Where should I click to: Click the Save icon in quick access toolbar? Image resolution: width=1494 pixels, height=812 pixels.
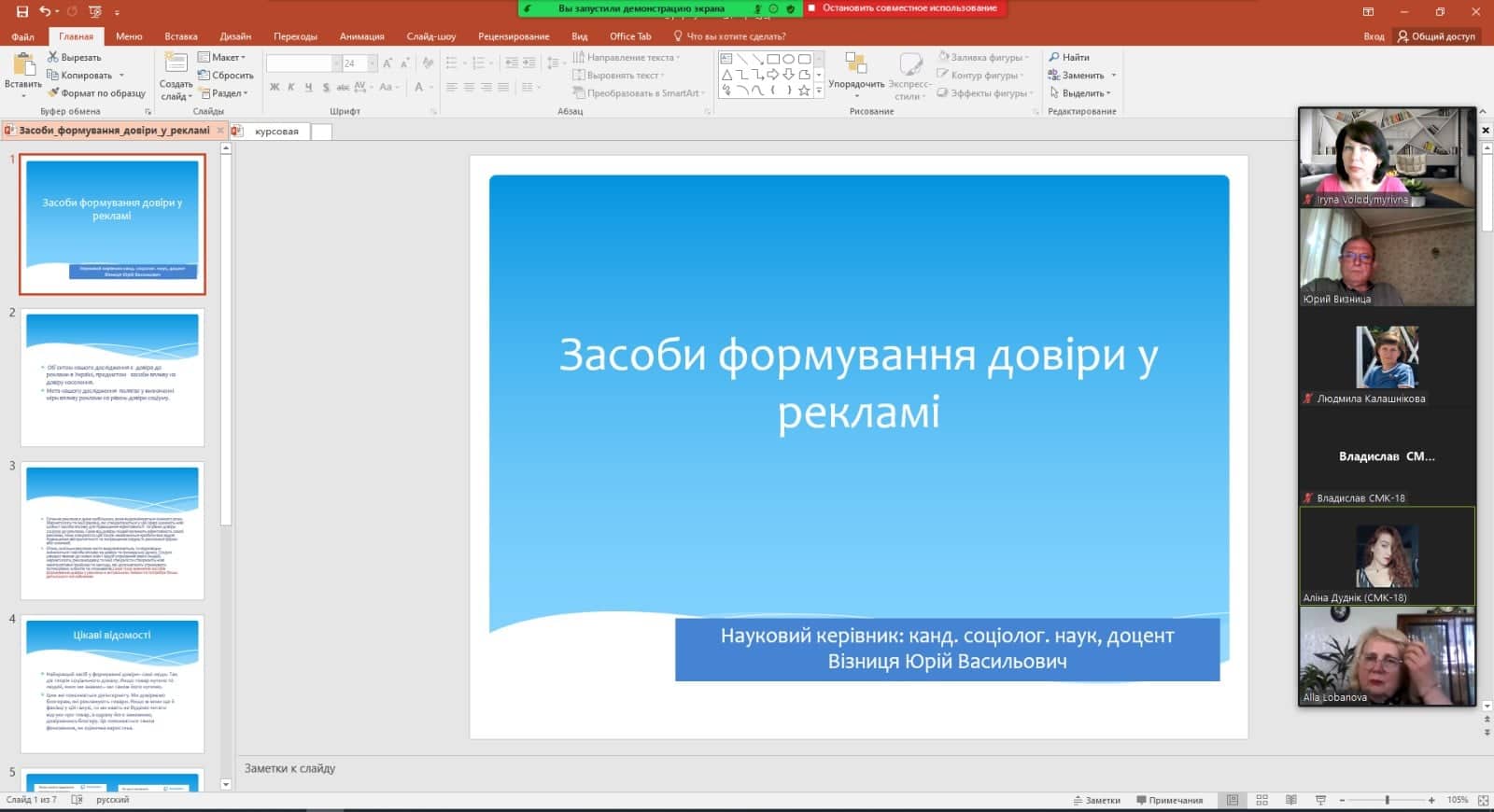[x=22, y=12]
